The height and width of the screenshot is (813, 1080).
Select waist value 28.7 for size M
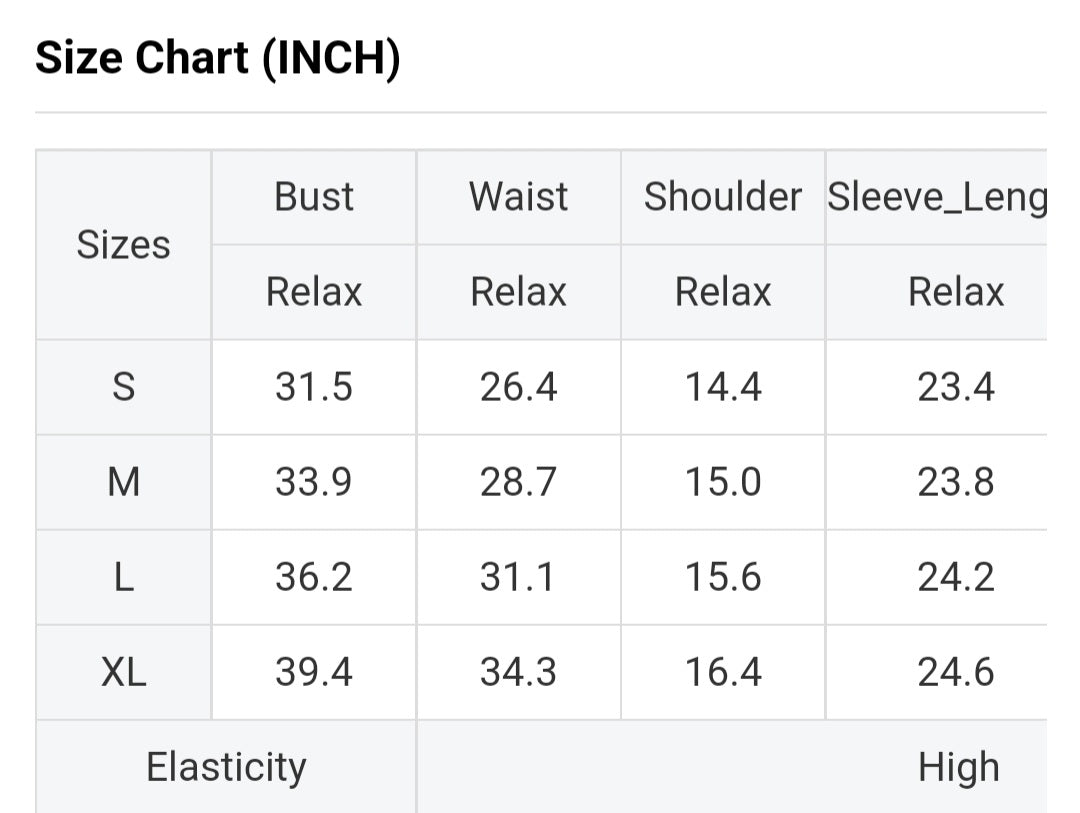pyautogui.click(x=518, y=482)
